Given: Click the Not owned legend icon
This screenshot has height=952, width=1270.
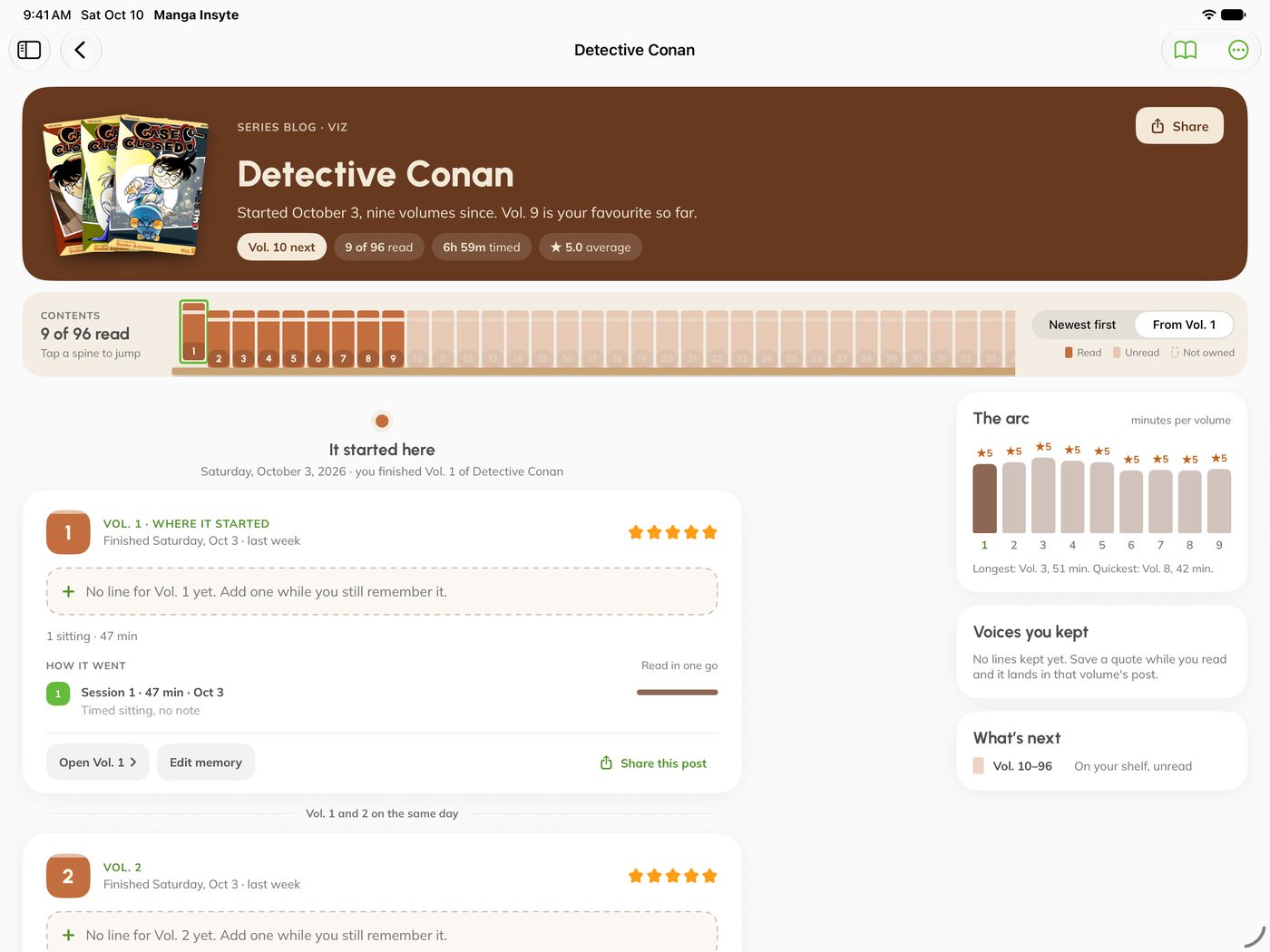Looking at the screenshot, I should point(1175,353).
